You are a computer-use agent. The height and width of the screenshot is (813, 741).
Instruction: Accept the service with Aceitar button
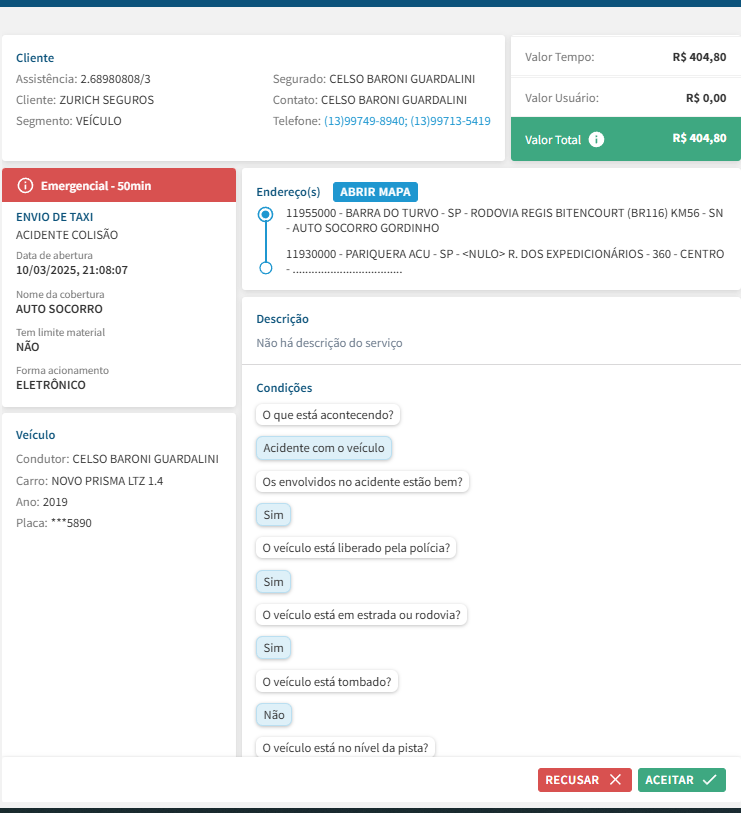click(681, 780)
